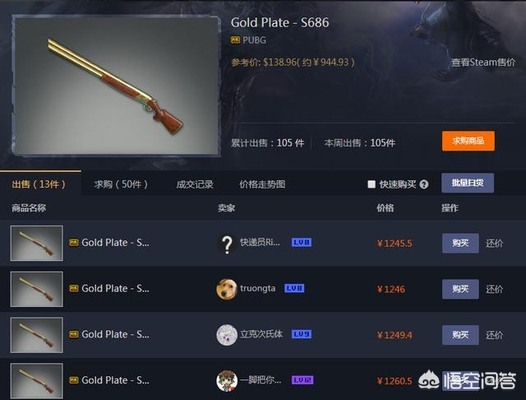Open the 成交记录 tab
The width and height of the screenshot is (526, 400).
195,184
